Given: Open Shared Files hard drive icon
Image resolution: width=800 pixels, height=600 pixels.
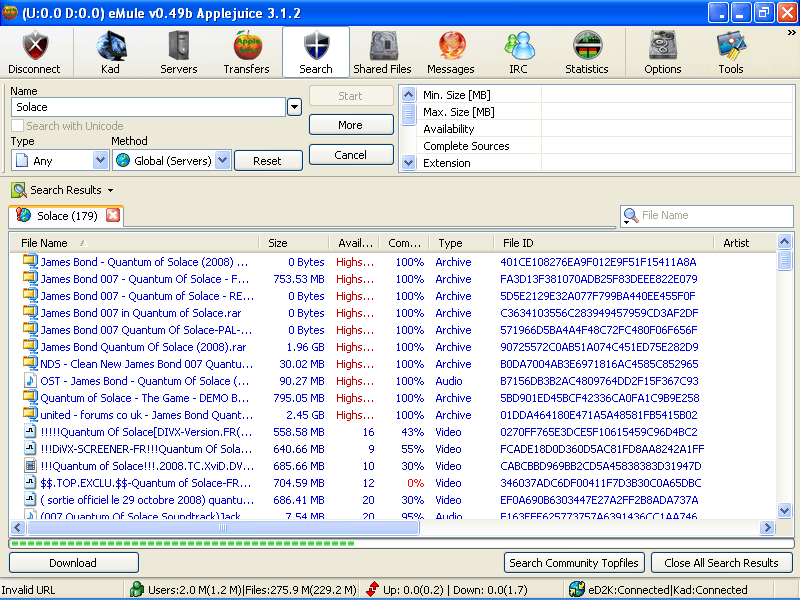Looking at the screenshot, I should (384, 46).
